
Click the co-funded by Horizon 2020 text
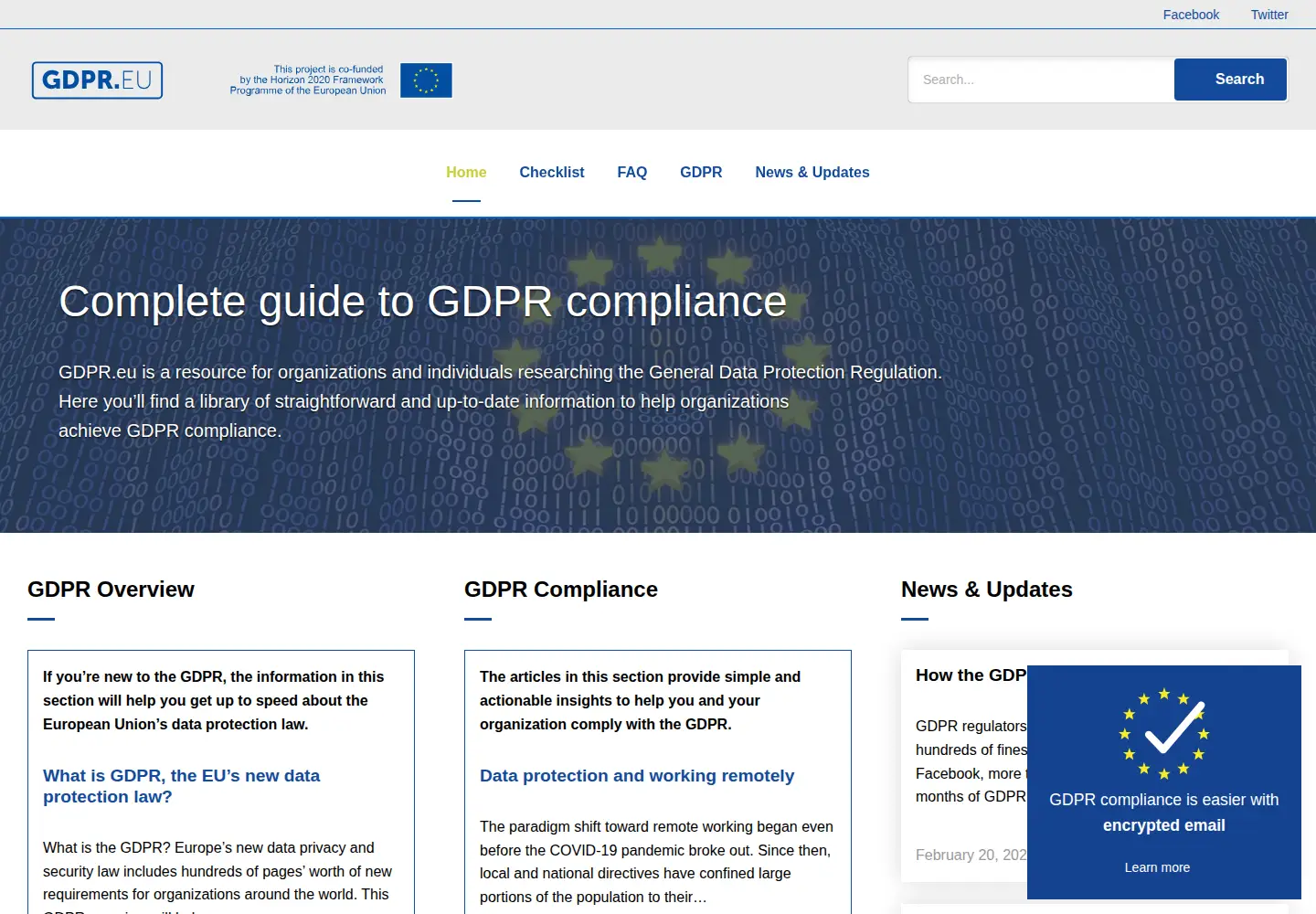(x=308, y=80)
